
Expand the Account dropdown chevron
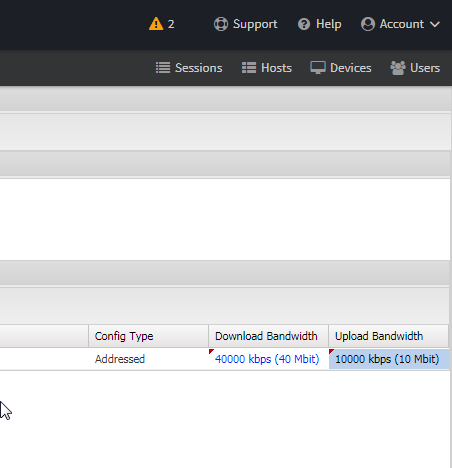(x=435, y=24)
